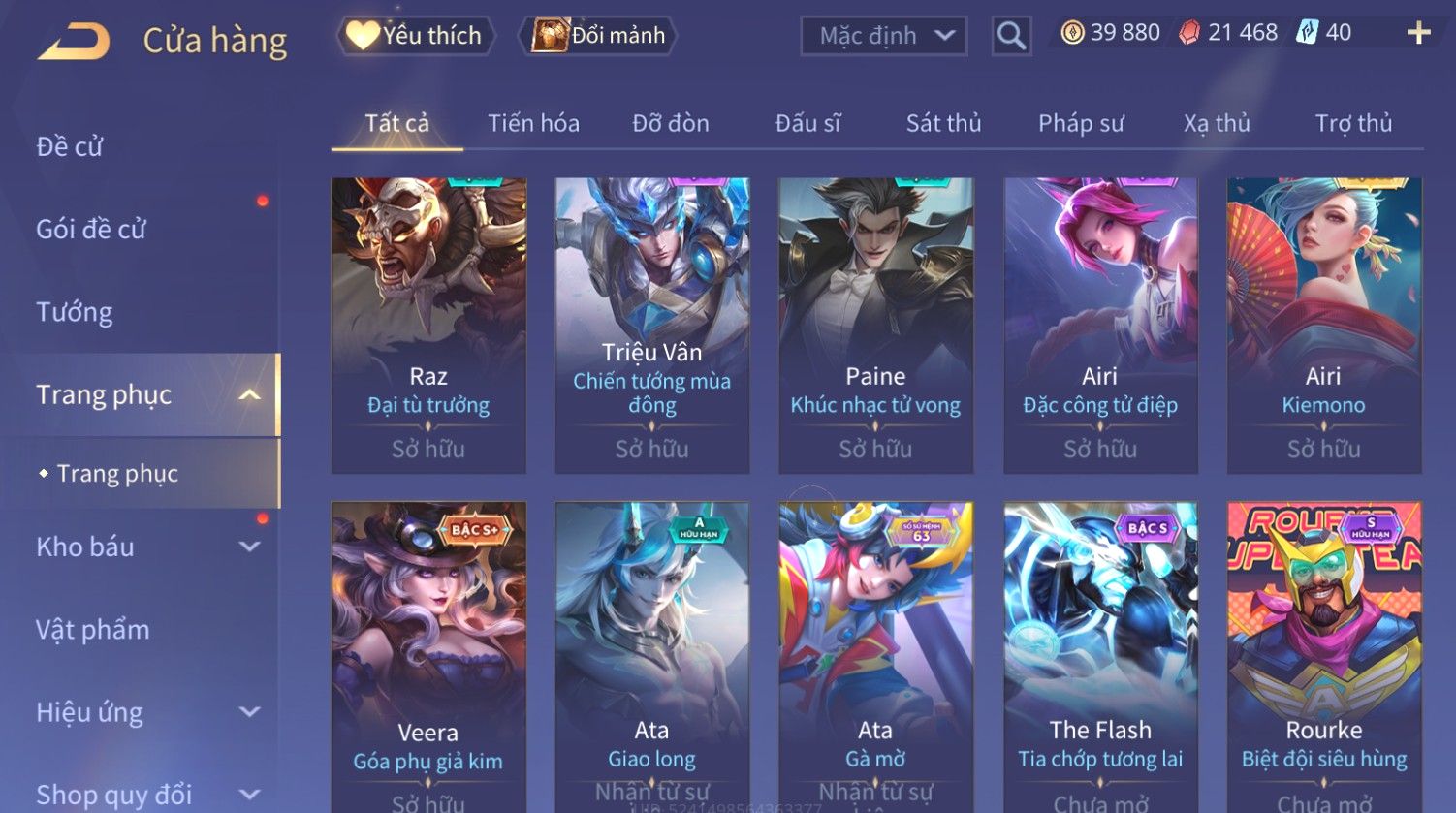
Task: Click the gold coin currency icon
Action: [x=1072, y=33]
